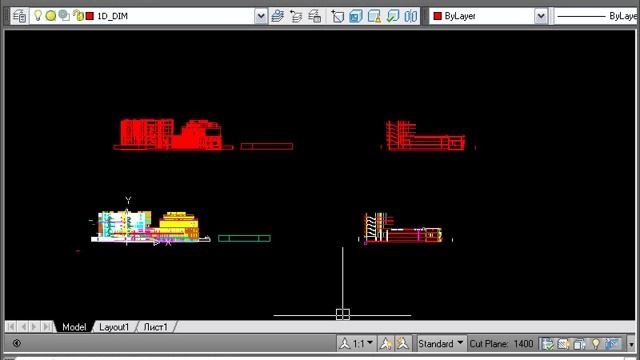Open the ByLayer linetype dropdown

(597, 16)
